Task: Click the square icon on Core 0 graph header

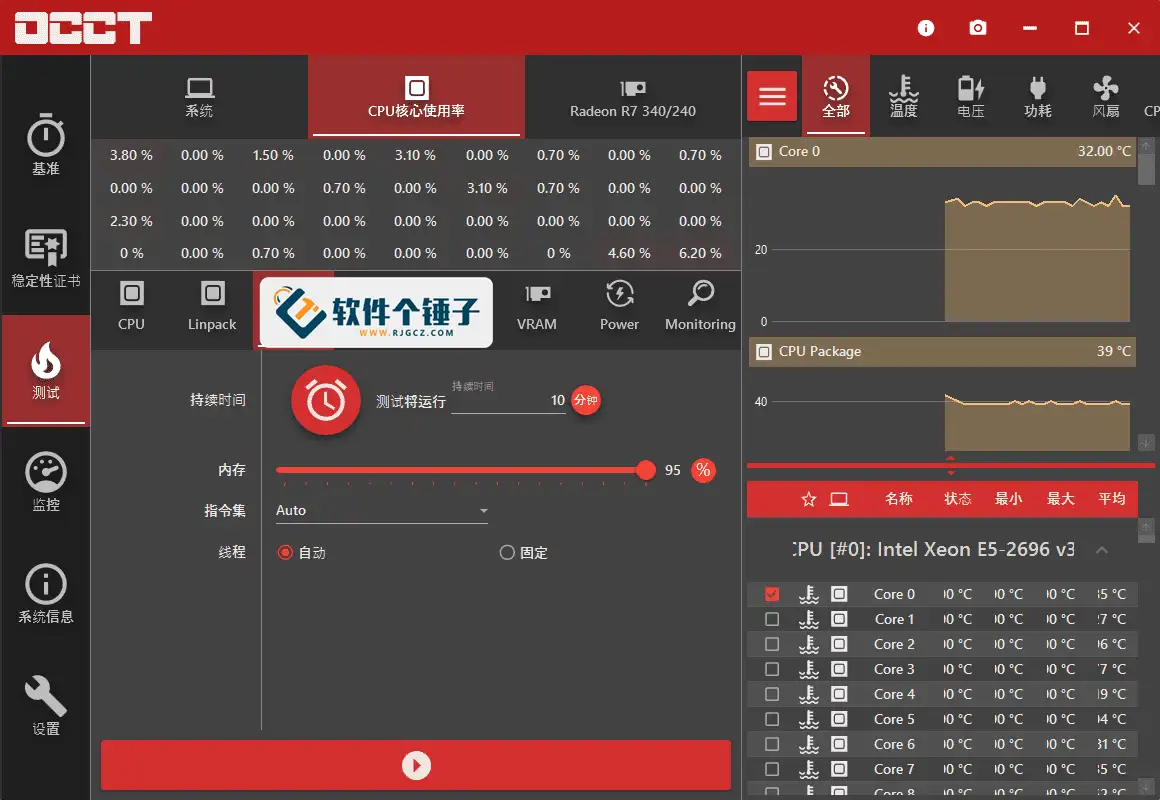Action: 763,152
